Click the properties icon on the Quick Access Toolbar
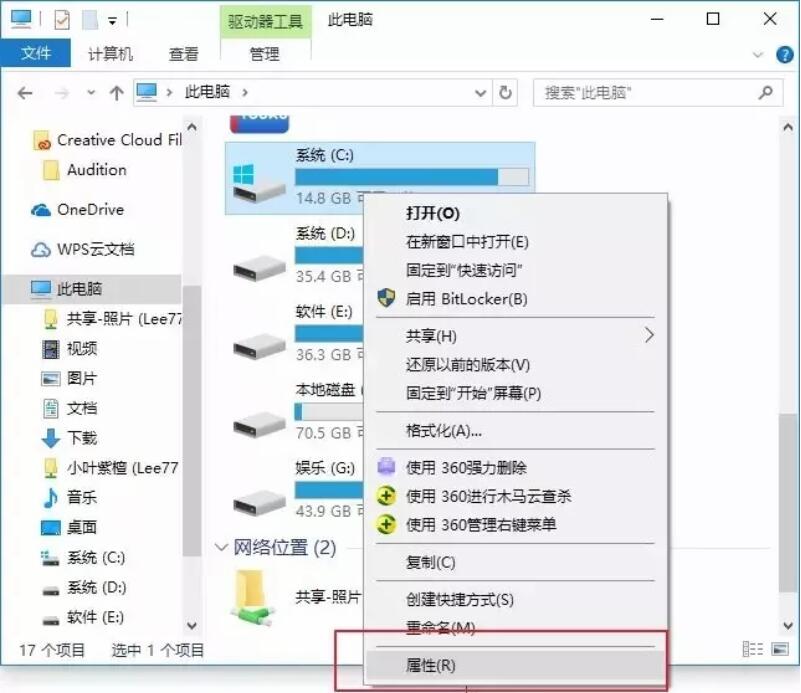801x693 pixels. pos(61,18)
